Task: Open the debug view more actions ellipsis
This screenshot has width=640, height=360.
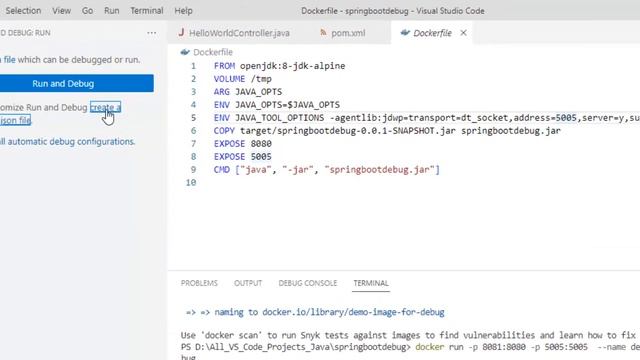Action: [x=151, y=33]
